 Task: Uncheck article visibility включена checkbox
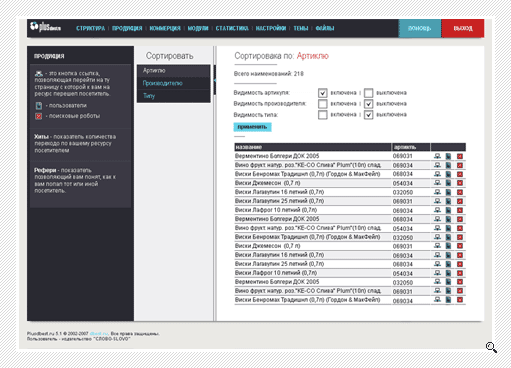click(322, 93)
